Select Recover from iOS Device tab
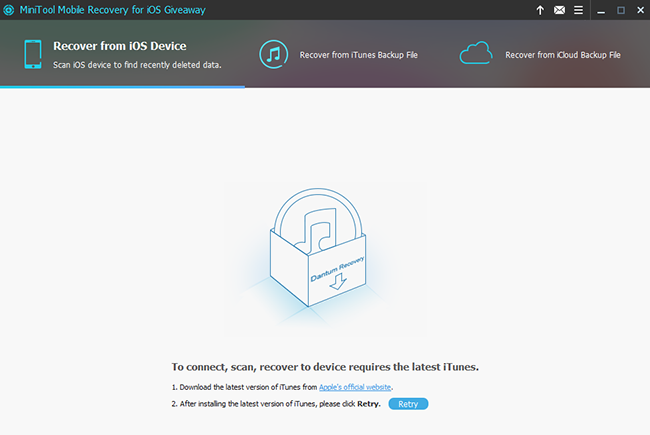 point(123,54)
